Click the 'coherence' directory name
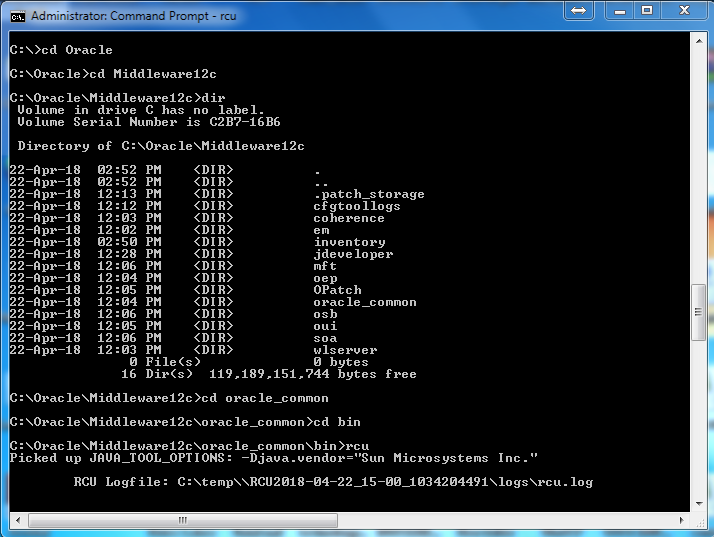This screenshot has height=537, width=714. (349, 218)
